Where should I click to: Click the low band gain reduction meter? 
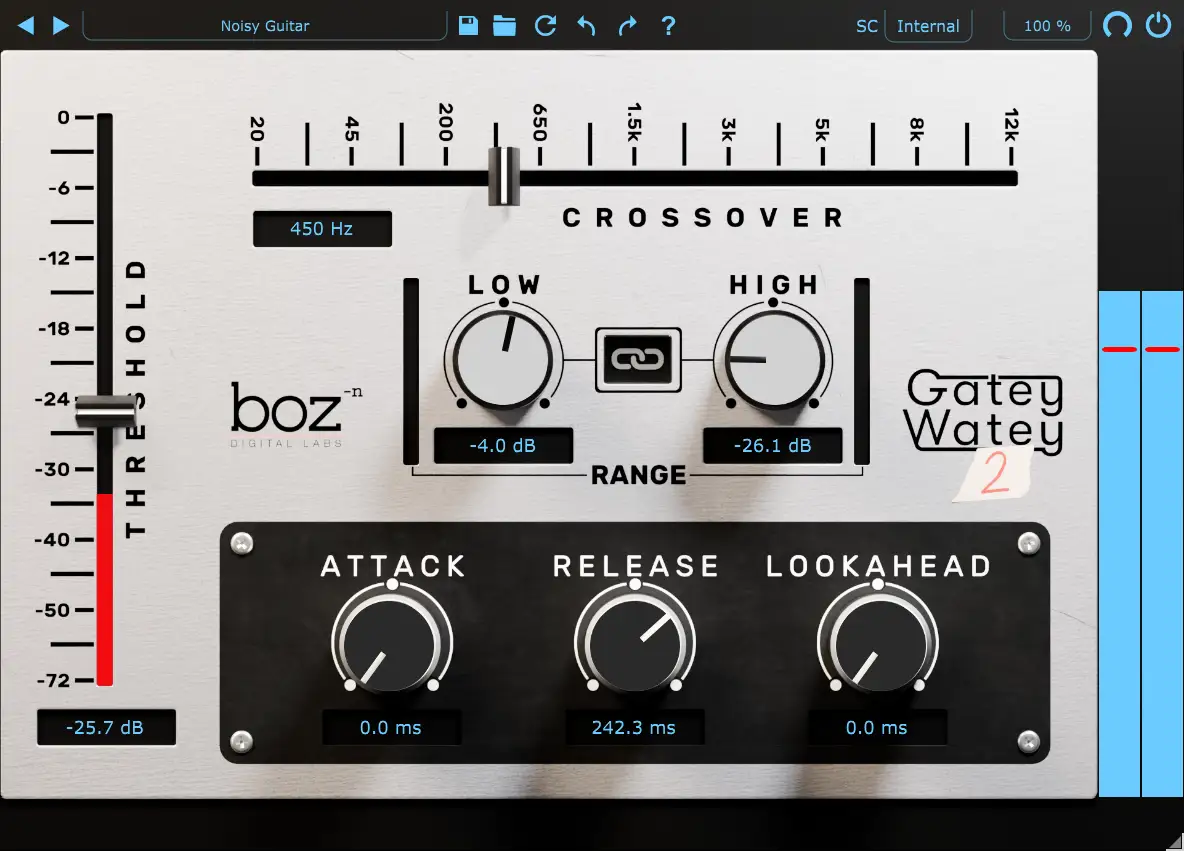pyautogui.click(x=412, y=372)
